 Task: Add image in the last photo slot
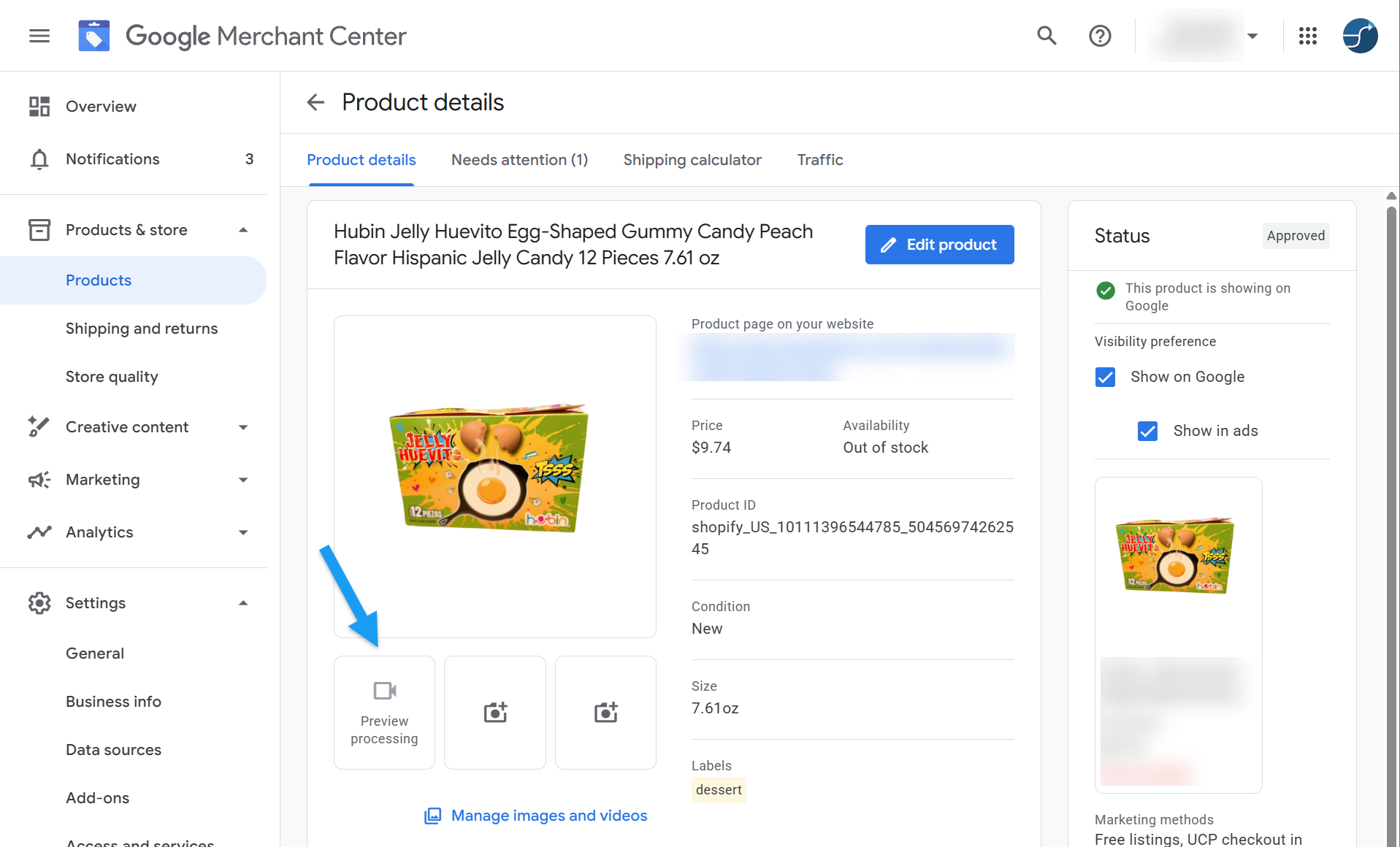tap(605, 713)
